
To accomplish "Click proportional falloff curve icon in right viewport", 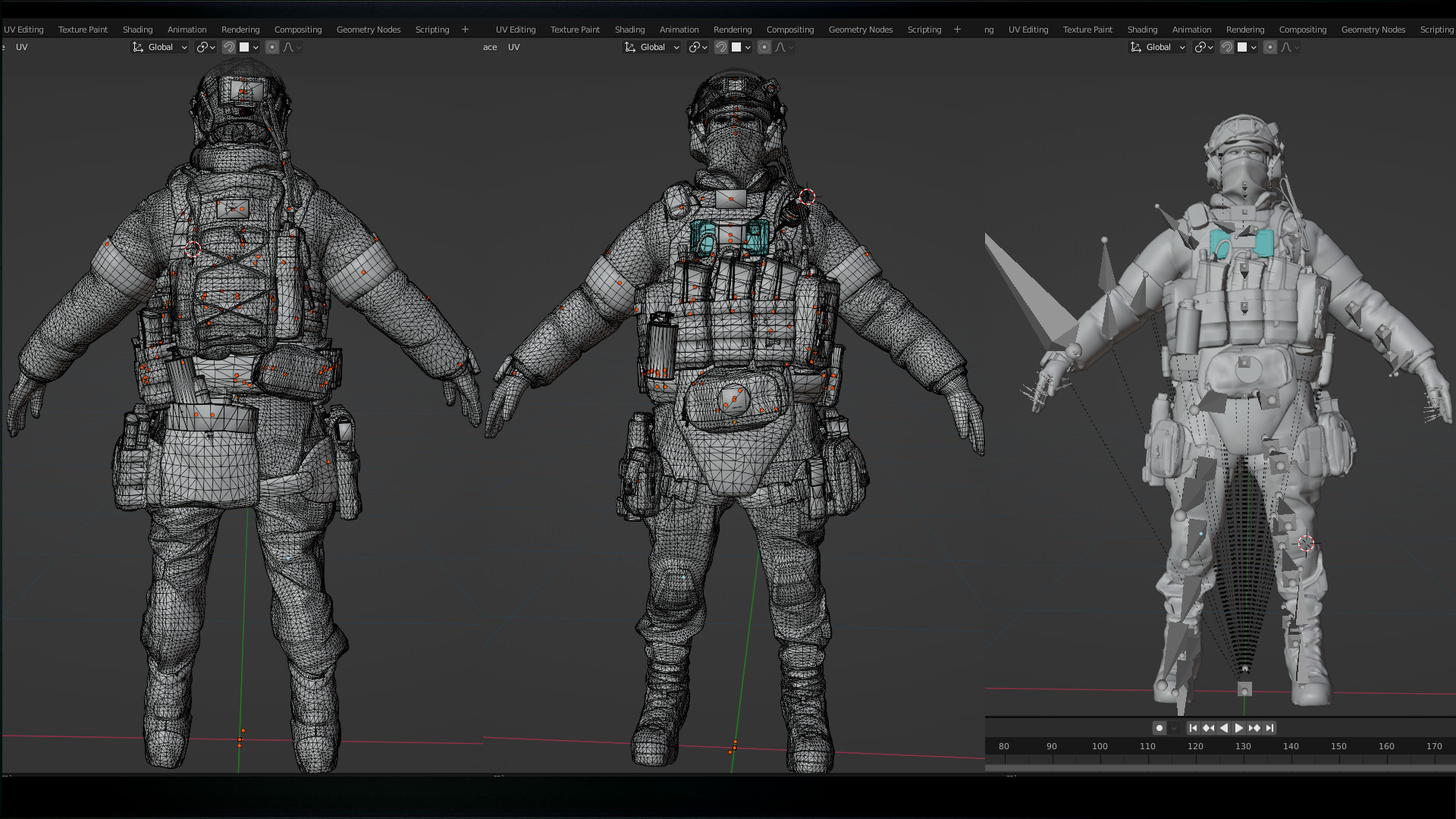I will pyautogui.click(x=1286, y=47).
